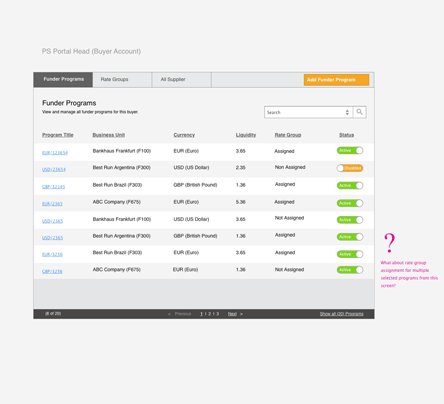Image resolution: width=444 pixels, height=404 pixels.
Task: Switch to the Funder Programs tab
Action: 63,79
